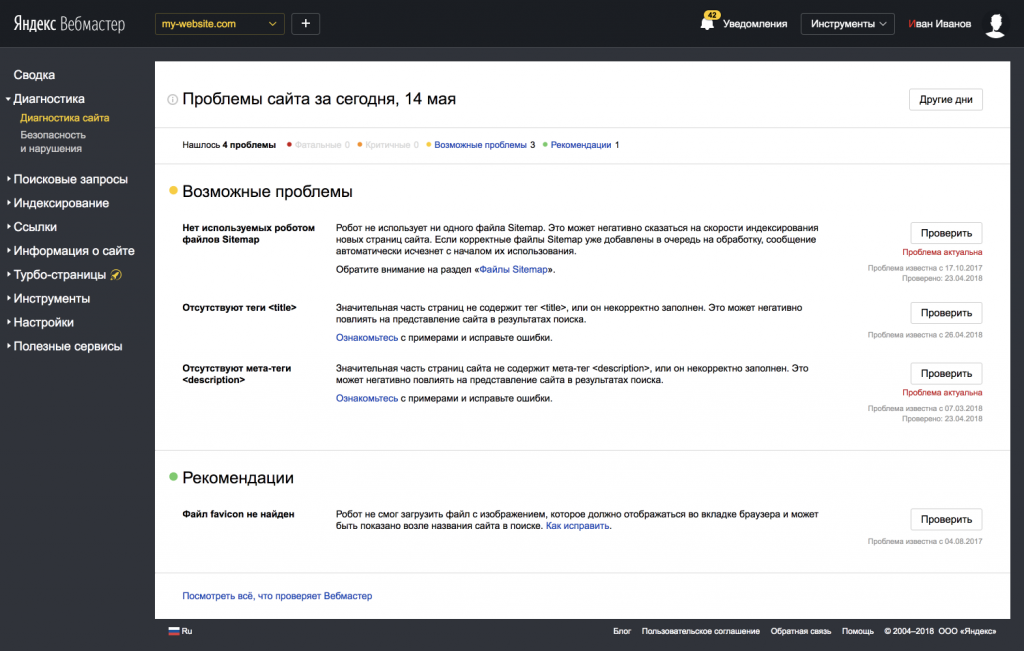The width and height of the screenshot is (1024, 651).
Task: Open Сводка in the sidebar
Action: [34, 75]
